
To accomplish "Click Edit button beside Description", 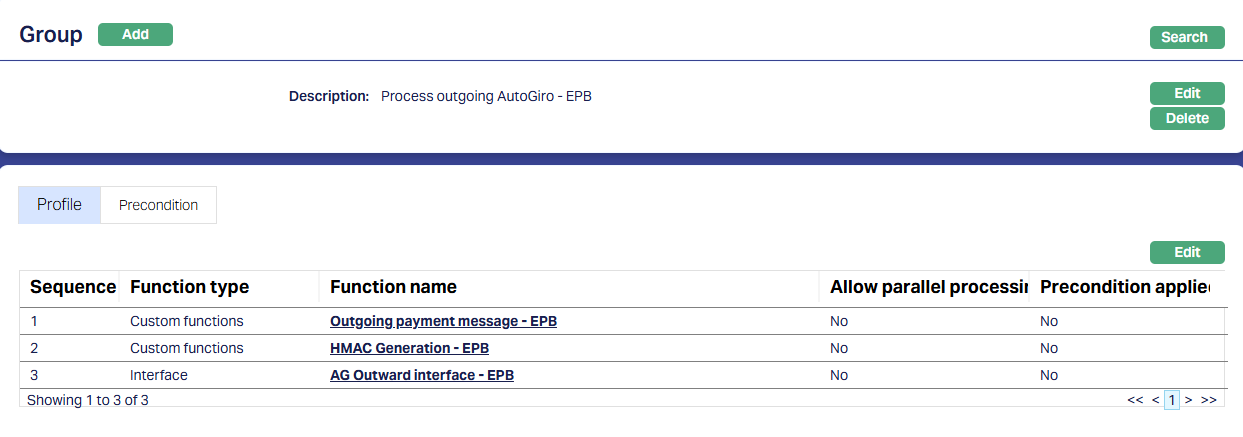I will point(1187,94).
